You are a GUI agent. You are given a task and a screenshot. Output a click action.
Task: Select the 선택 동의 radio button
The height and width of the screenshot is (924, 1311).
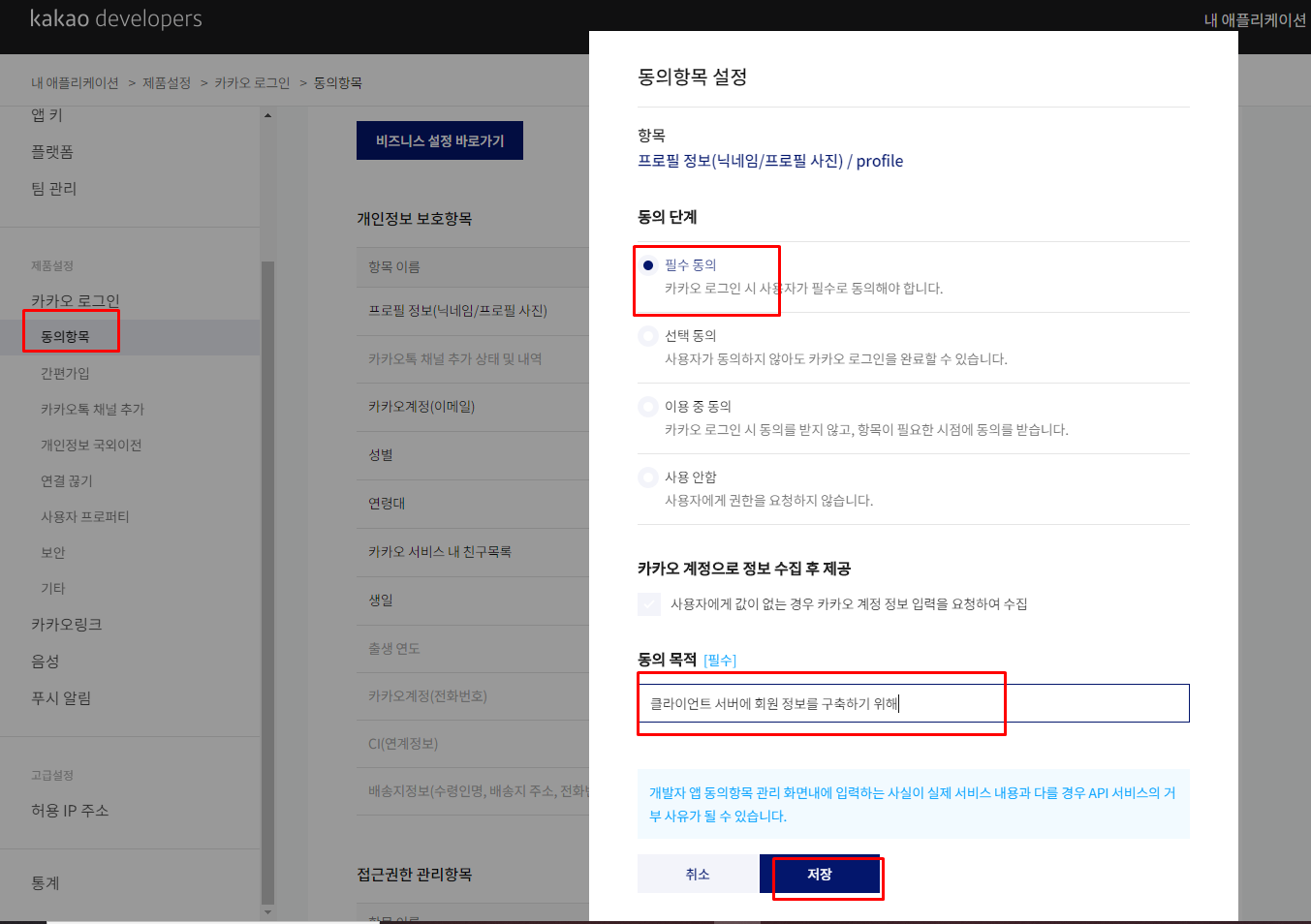pyautogui.click(x=648, y=336)
